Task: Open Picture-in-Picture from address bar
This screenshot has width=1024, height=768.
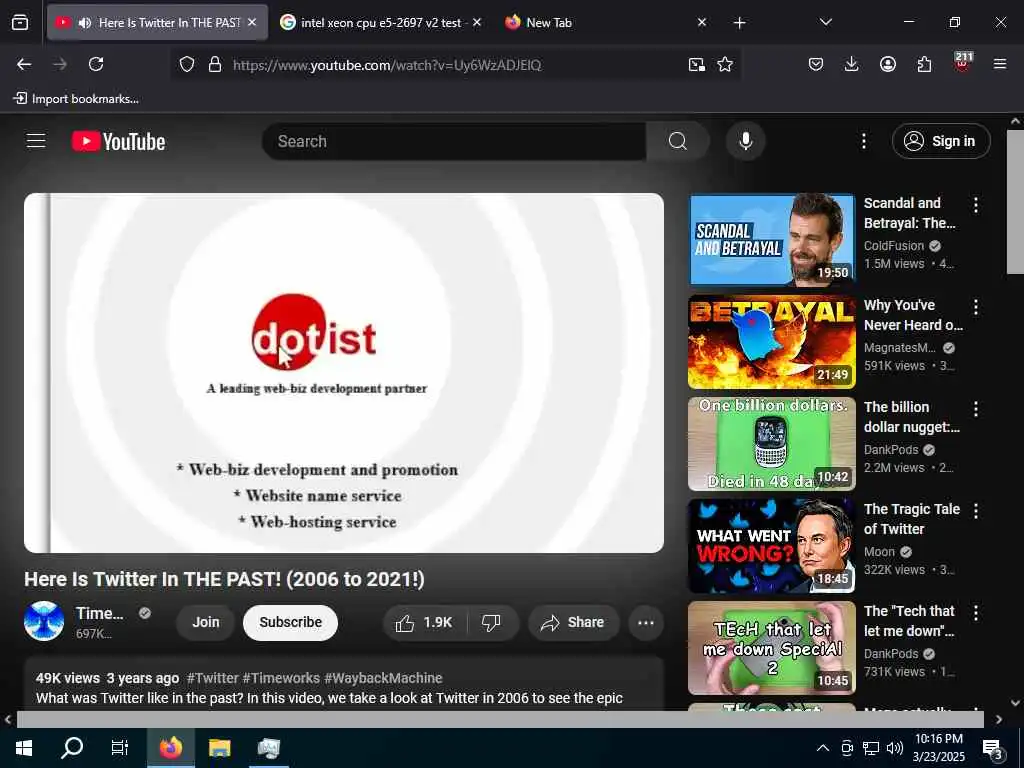Action: [x=697, y=65]
